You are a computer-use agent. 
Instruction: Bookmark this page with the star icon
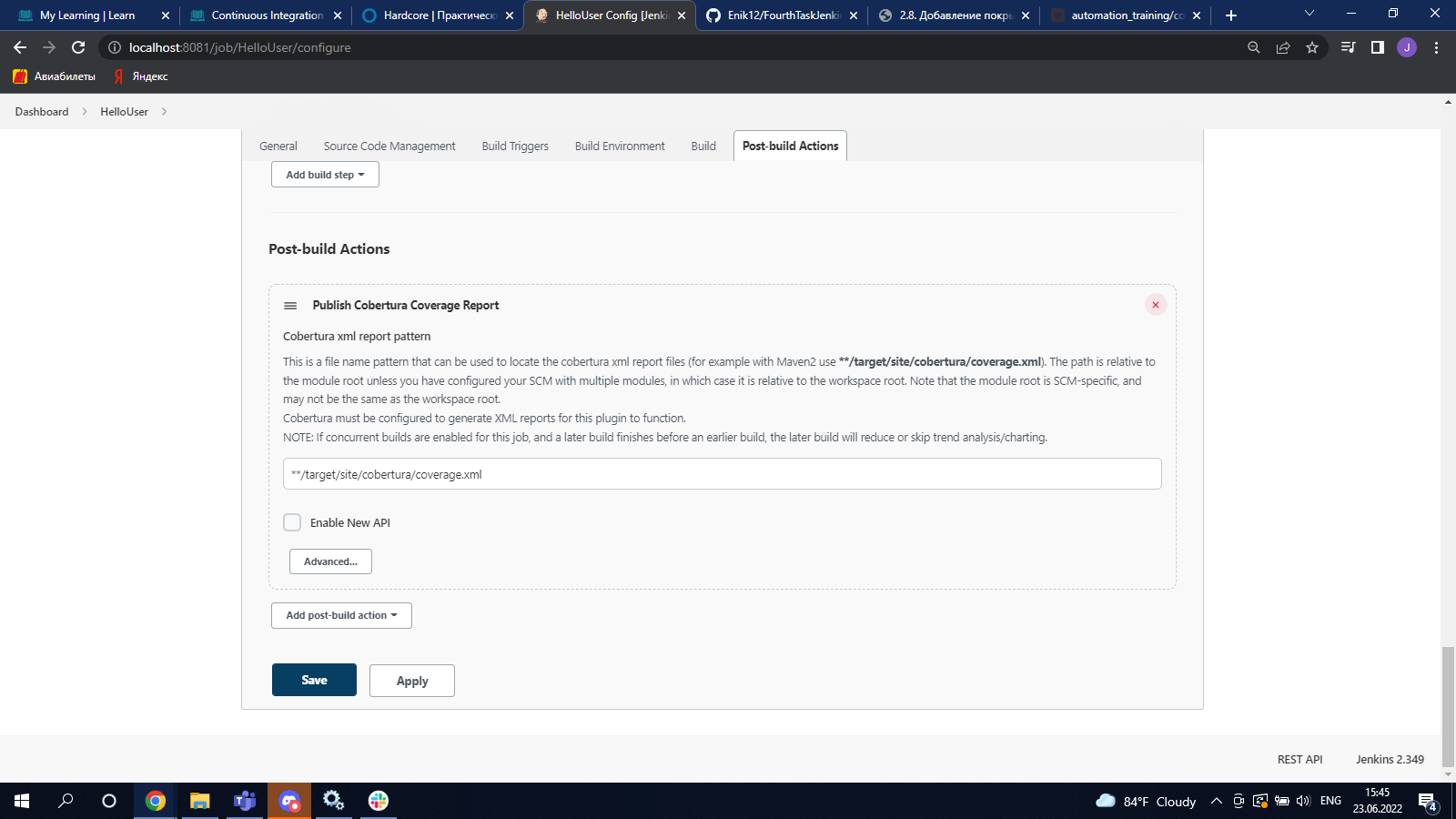click(1312, 47)
